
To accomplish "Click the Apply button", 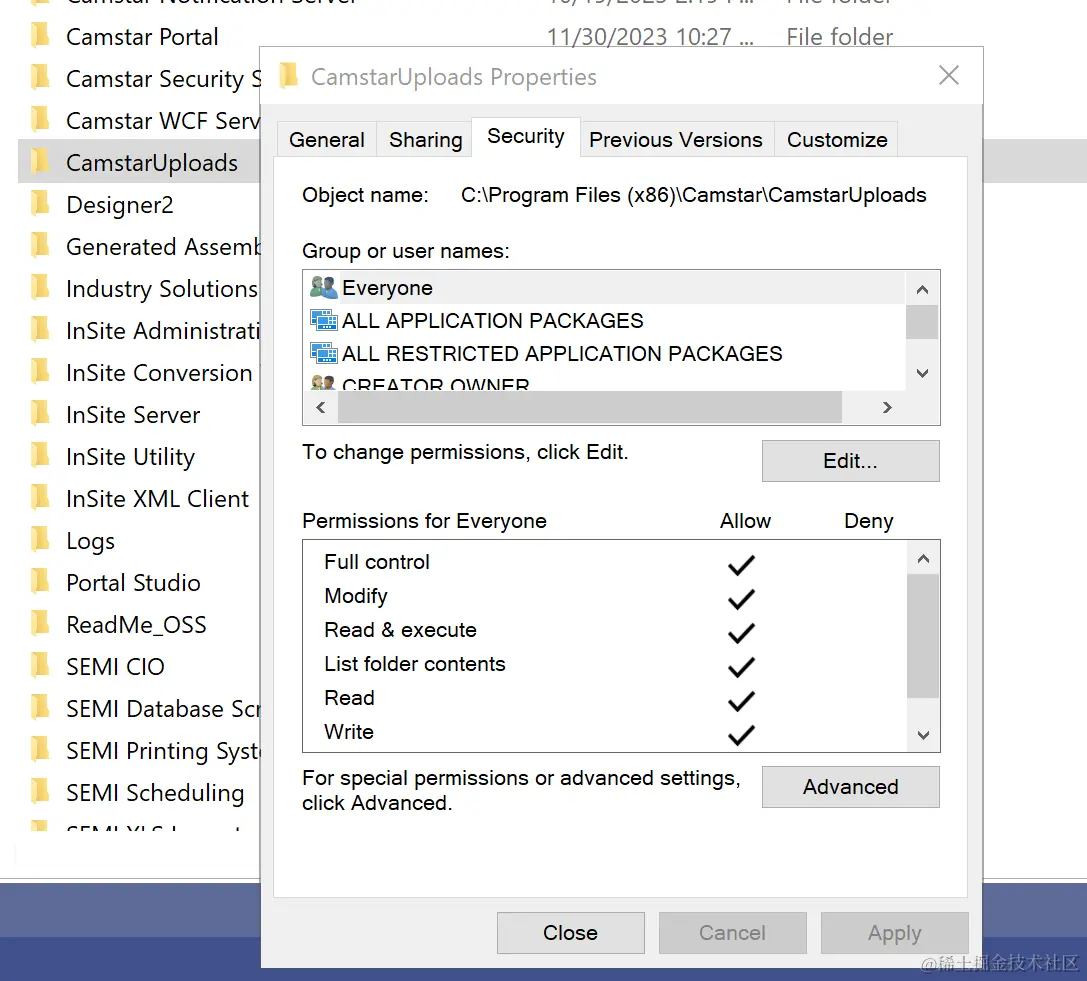I will coord(894,933).
